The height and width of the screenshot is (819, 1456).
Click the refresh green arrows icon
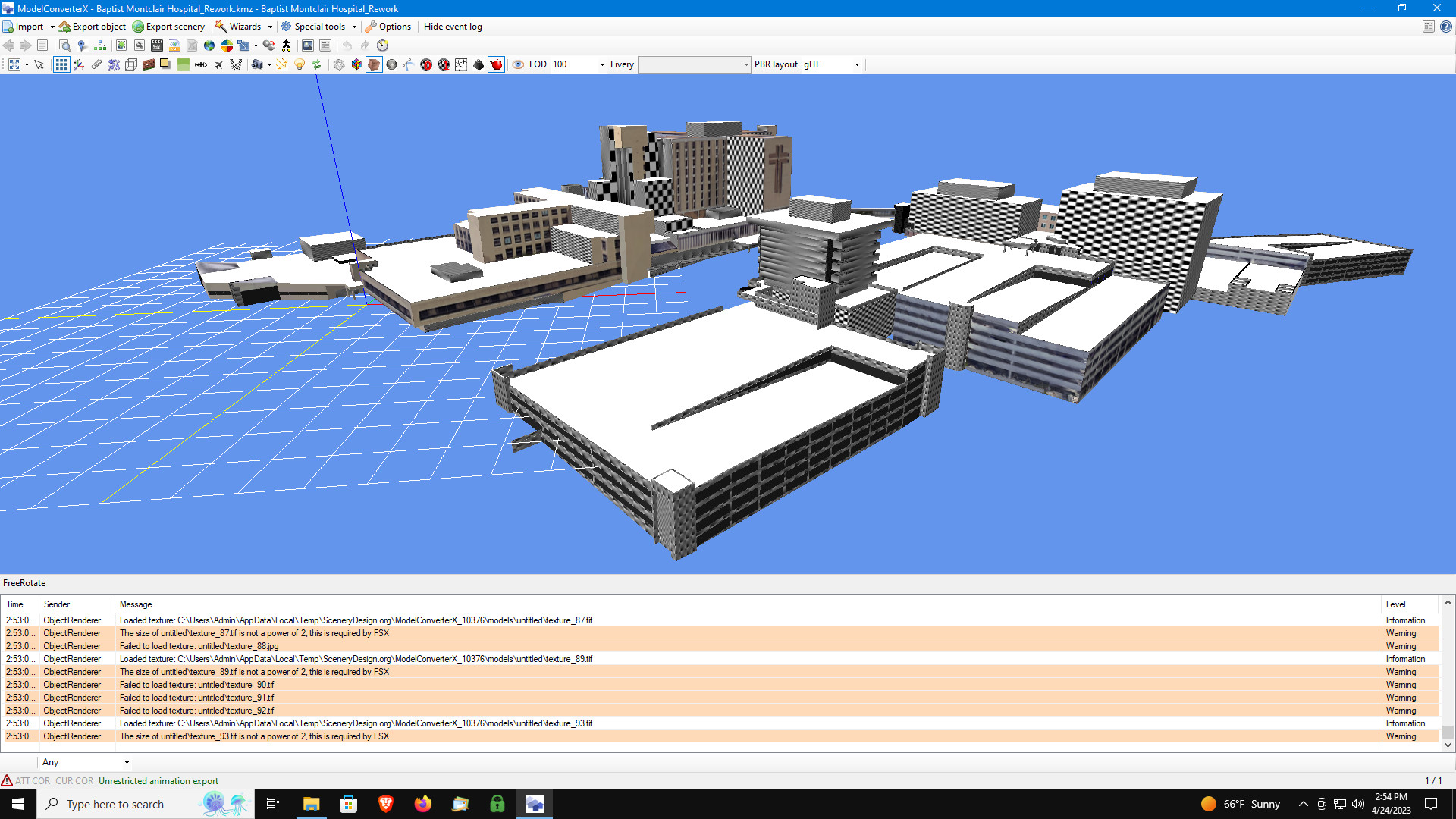317,64
